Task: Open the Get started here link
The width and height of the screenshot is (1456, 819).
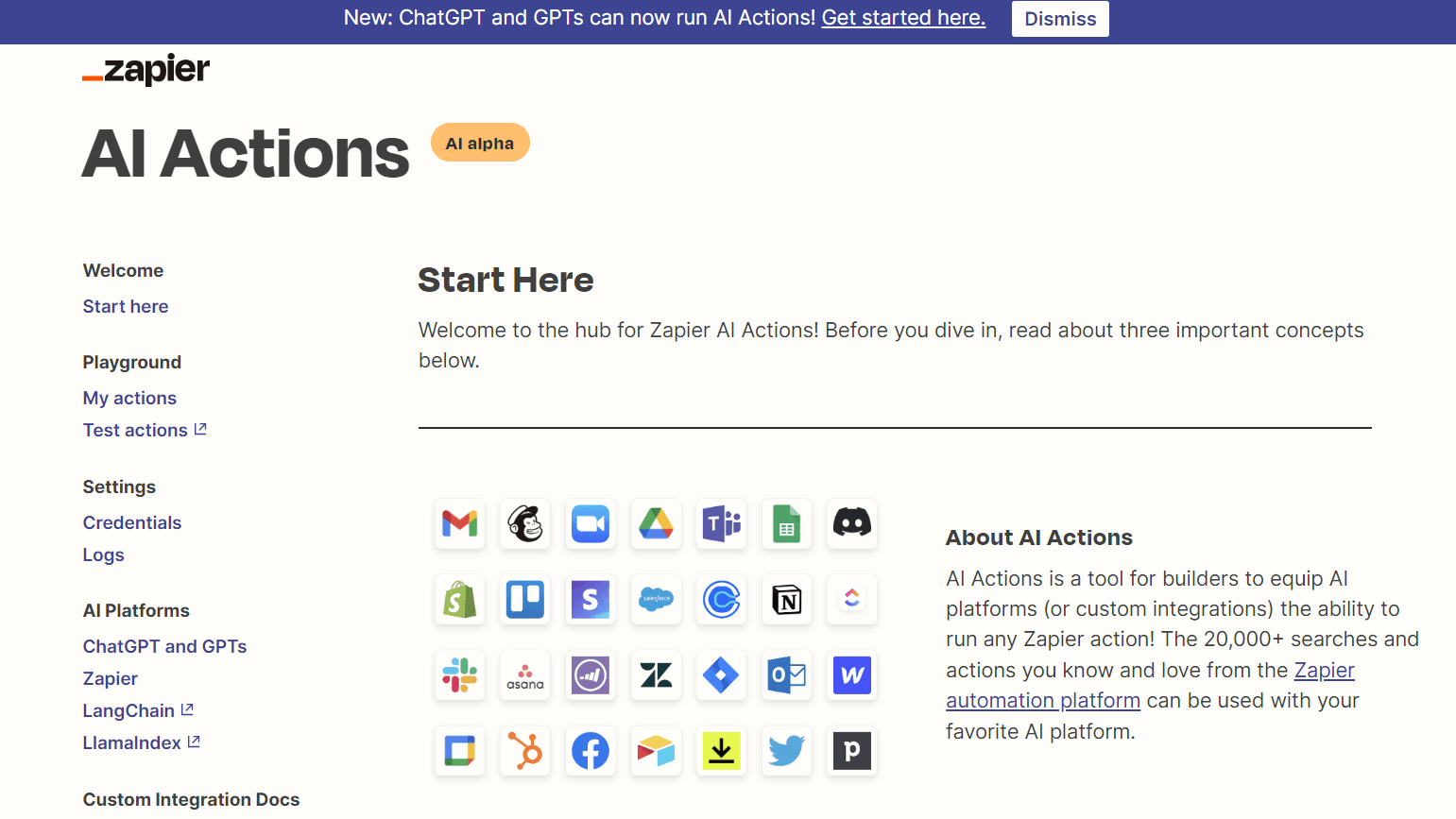Action: (902, 17)
